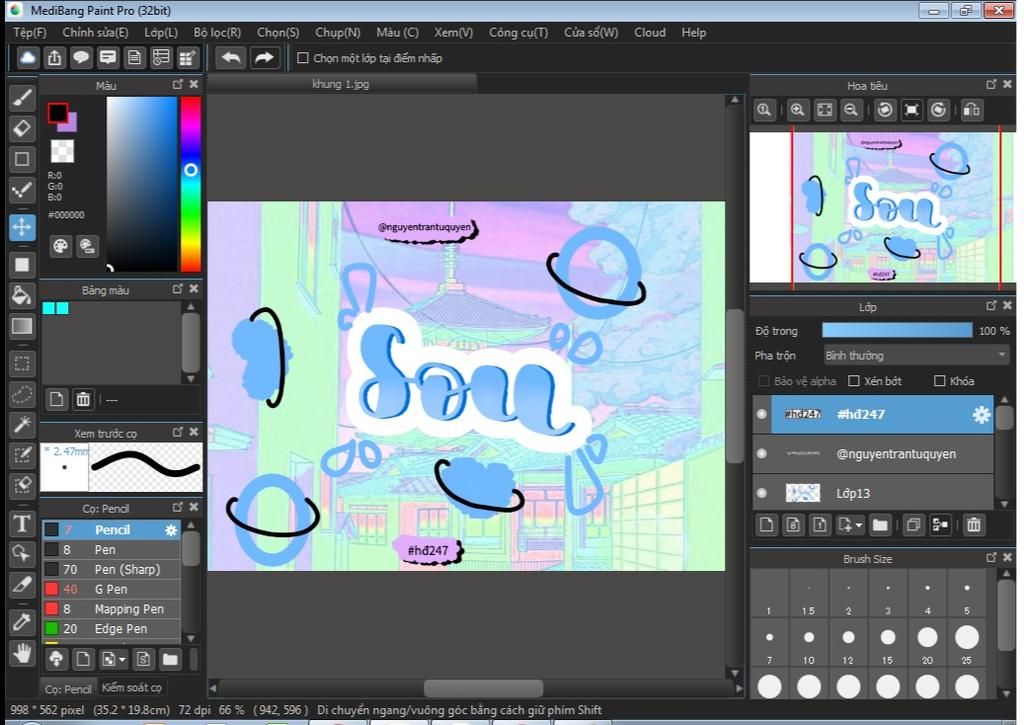The width and height of the screenshot is (1024, 725).
Task: Select the rectangular Select tool
Action: [x=22, y=364]
